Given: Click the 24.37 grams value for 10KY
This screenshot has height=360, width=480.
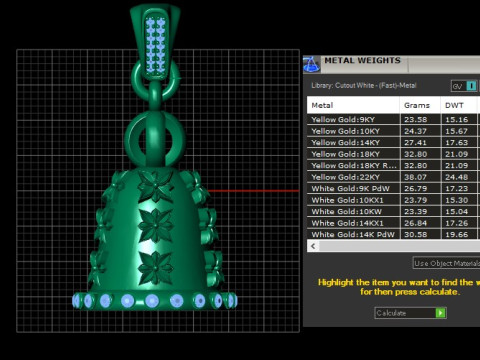Looking at the screenshot, I should point(415,131).
